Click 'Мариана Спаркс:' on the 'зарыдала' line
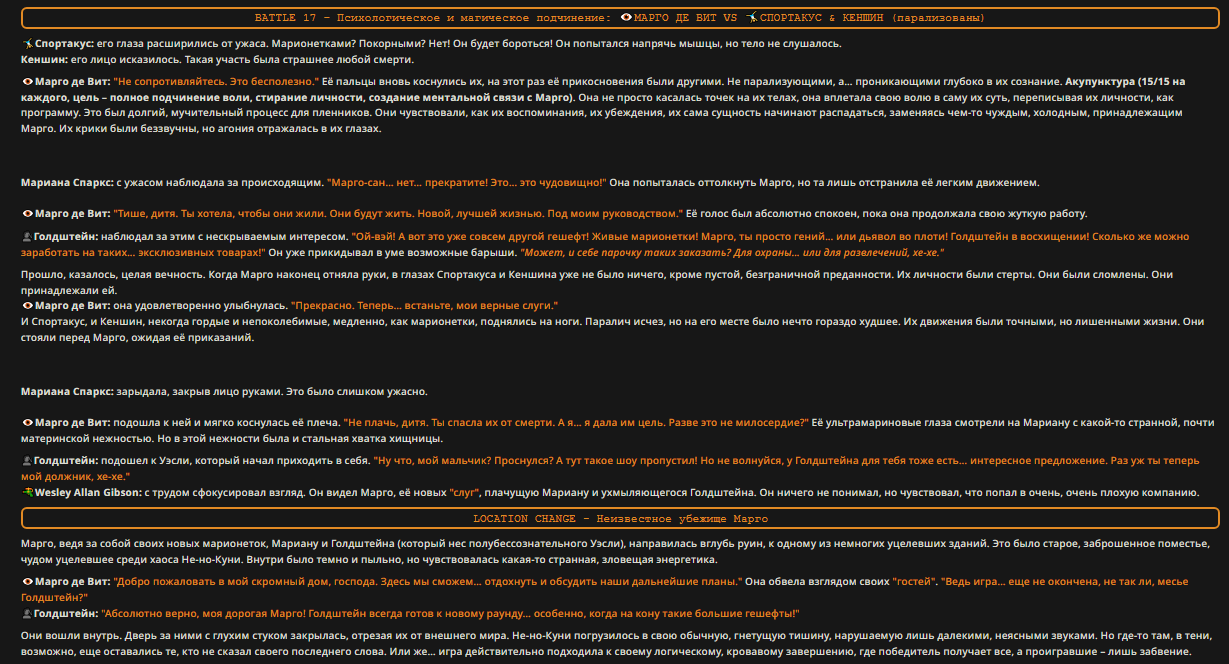The height and width of the screenshot is (664, 1229). click(67, 391)
